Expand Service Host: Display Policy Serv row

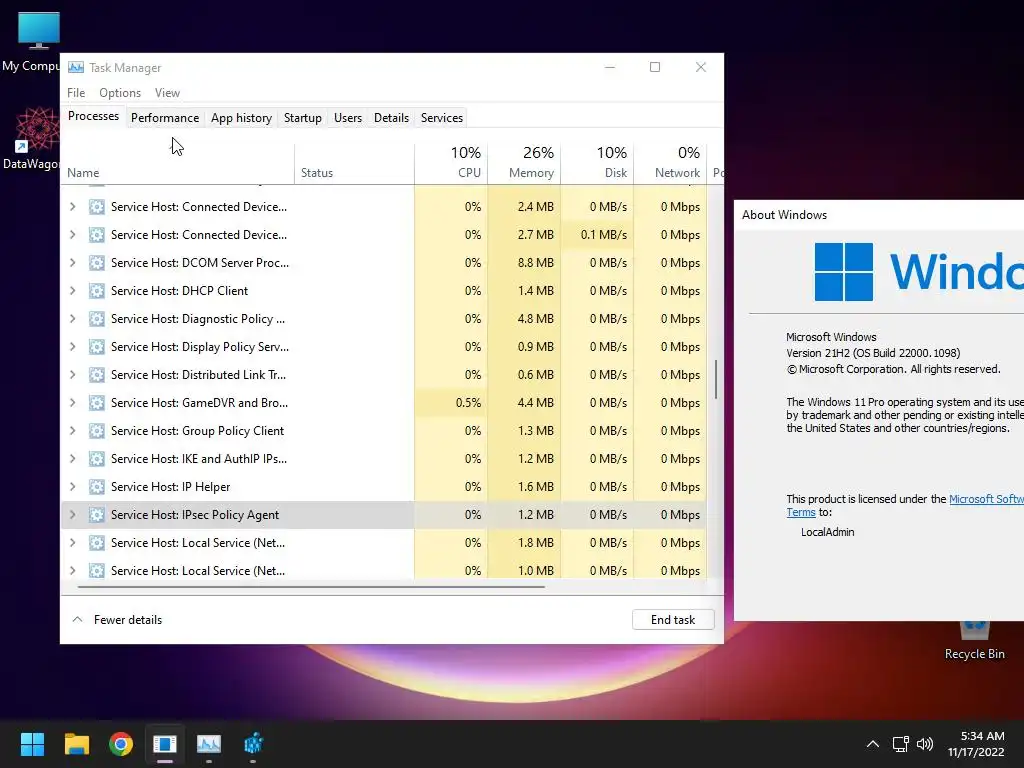[x=72, y=347]
